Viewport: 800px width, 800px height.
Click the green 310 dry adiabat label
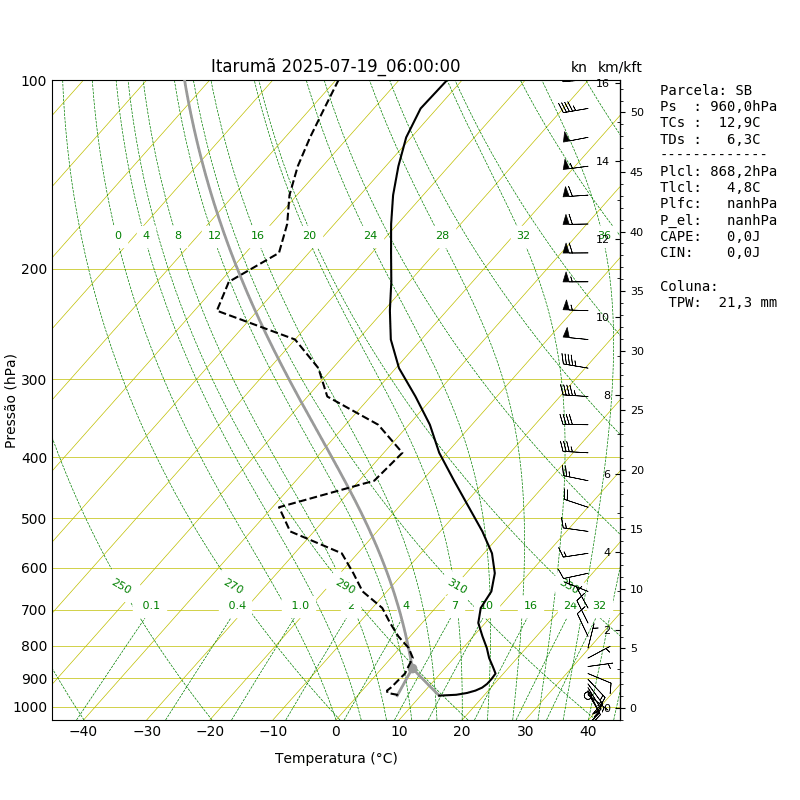click(457, 586)
